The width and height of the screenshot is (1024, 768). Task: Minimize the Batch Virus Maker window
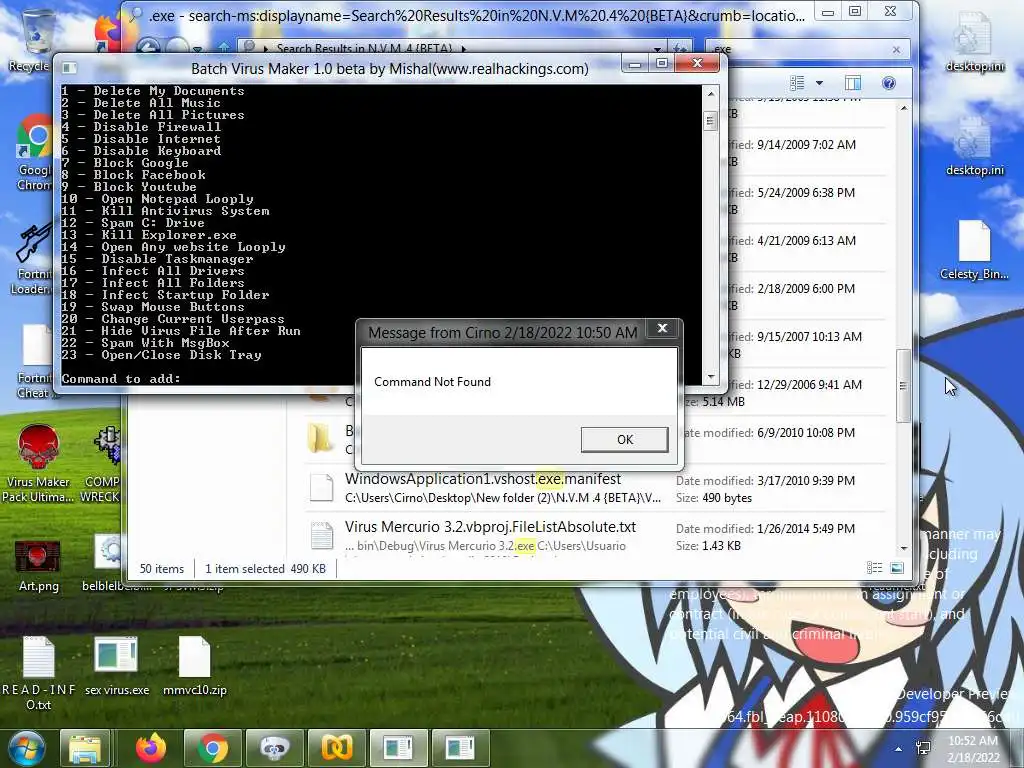pyautogui.click(x=633, y=63)
